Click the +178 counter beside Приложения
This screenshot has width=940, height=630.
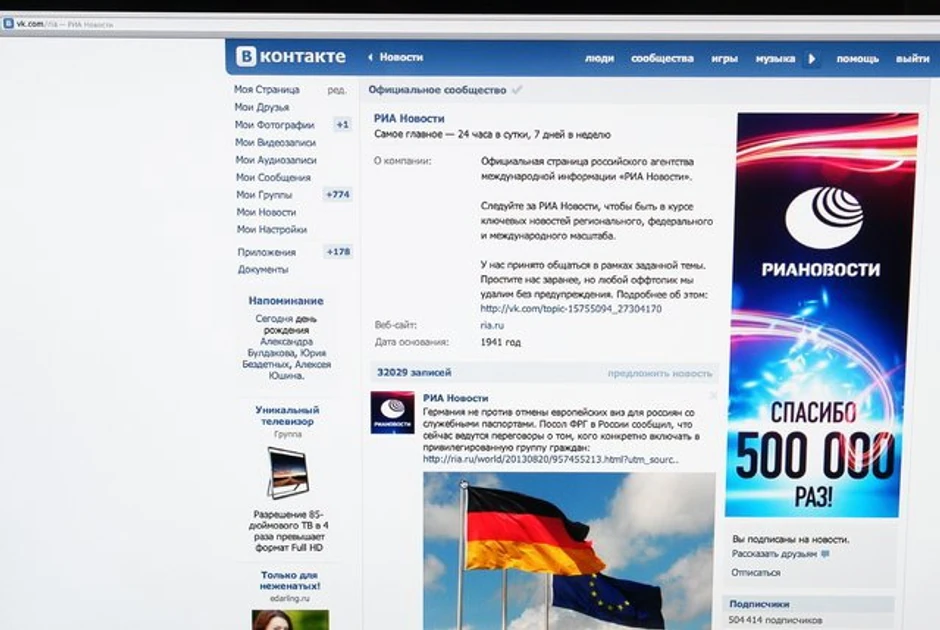pyautogui.click(x=338, y=252)
